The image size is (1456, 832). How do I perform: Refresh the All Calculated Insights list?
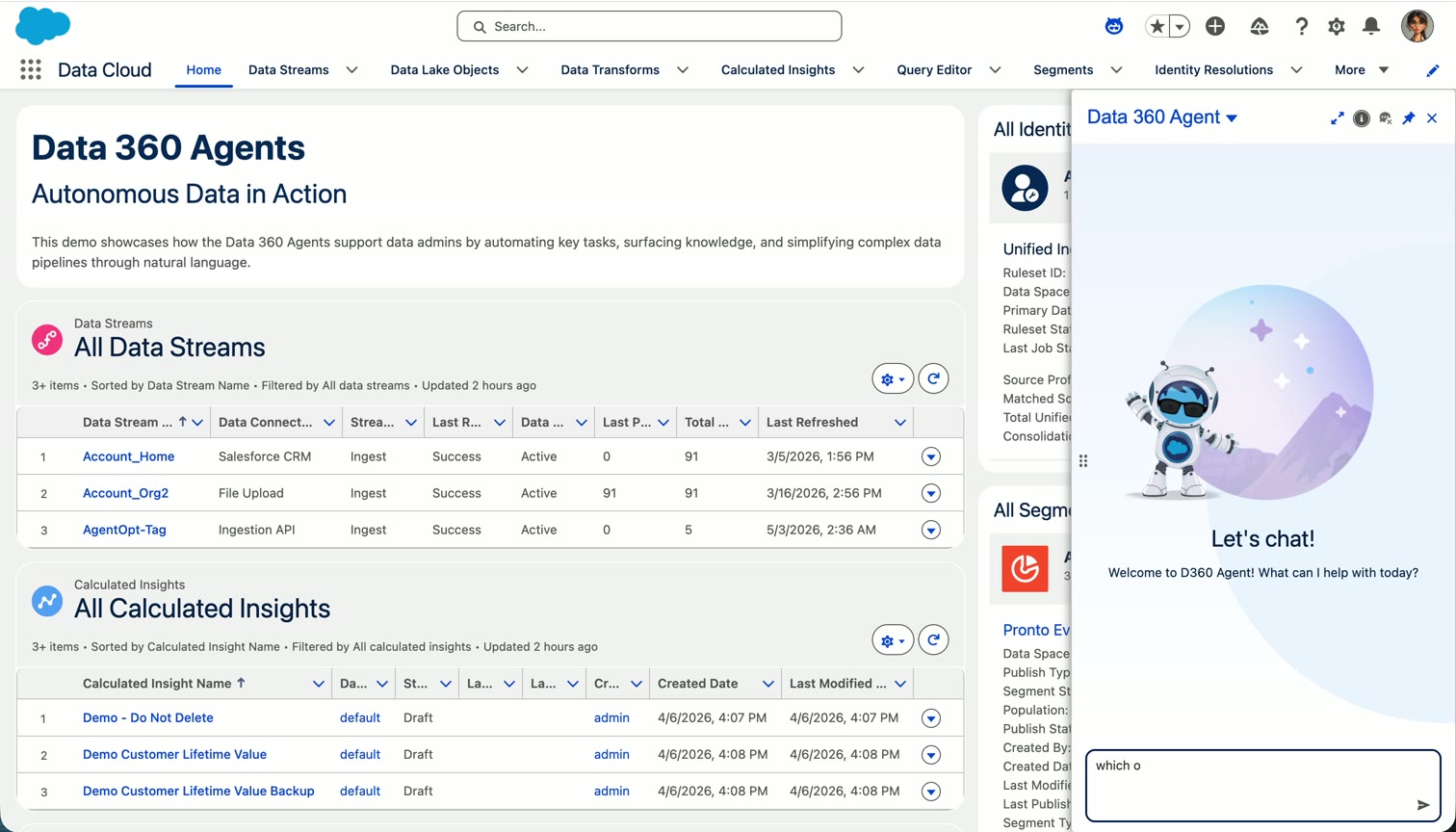(933, 640)
